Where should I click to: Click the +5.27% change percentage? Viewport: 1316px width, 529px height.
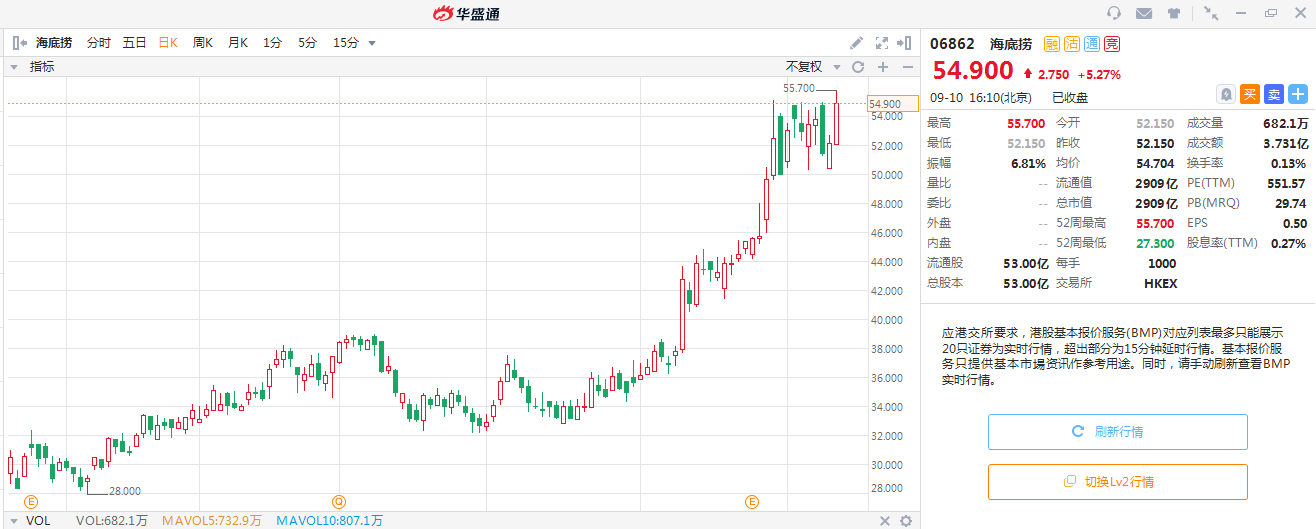pyautogui.click(x=1099, y=74)
